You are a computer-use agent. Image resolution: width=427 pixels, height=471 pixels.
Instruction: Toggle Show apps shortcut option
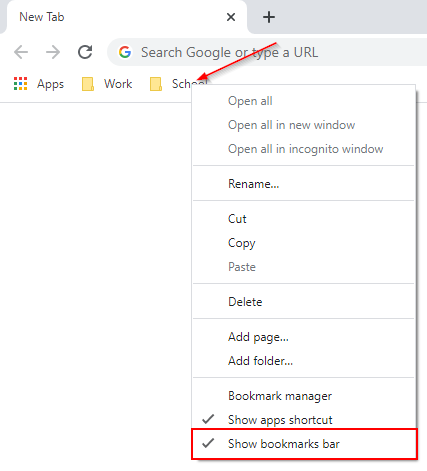[304, 420]
